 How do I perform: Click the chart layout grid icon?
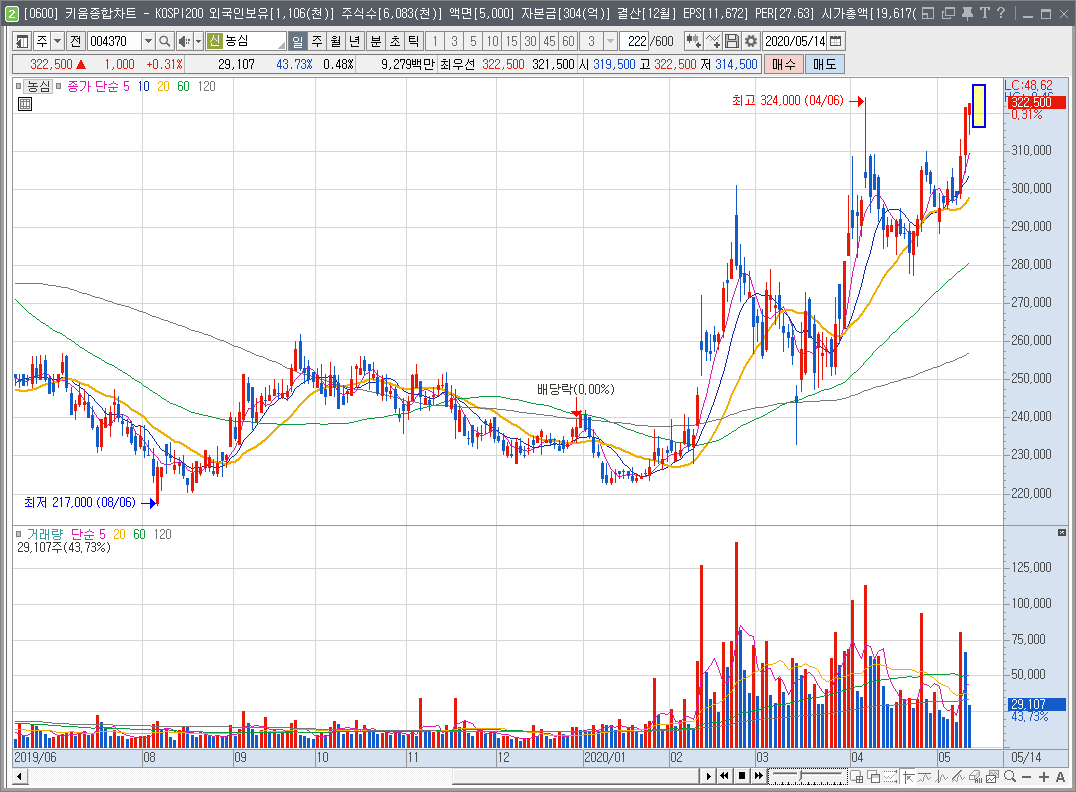pyautogui.click(x=856, y=776)
